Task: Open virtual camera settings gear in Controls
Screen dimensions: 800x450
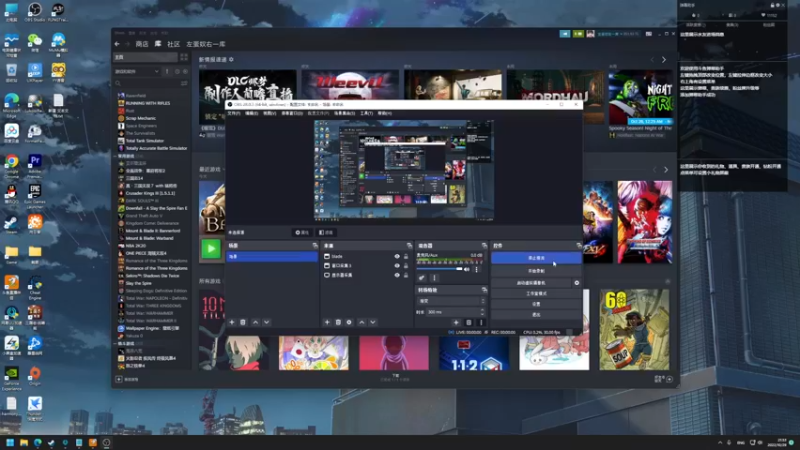Action: (577, 283)
